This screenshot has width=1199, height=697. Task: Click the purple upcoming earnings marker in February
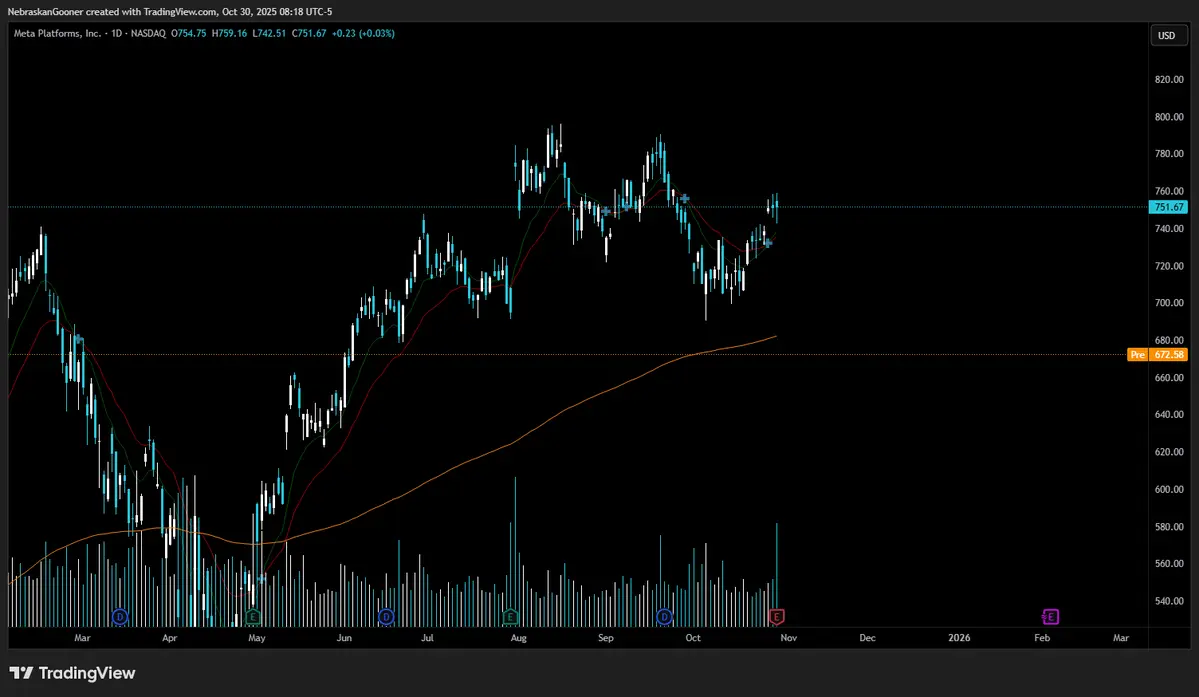1051,617
